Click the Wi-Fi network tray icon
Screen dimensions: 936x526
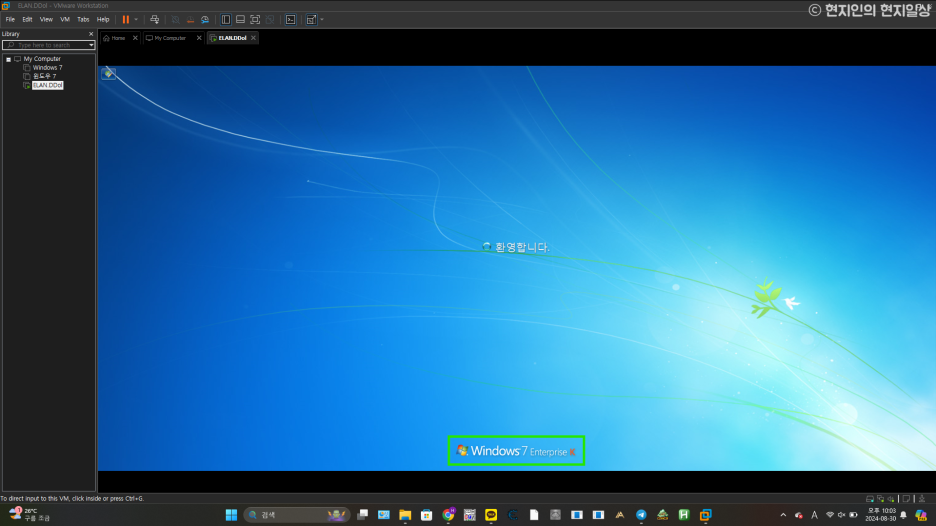(830, 515)
